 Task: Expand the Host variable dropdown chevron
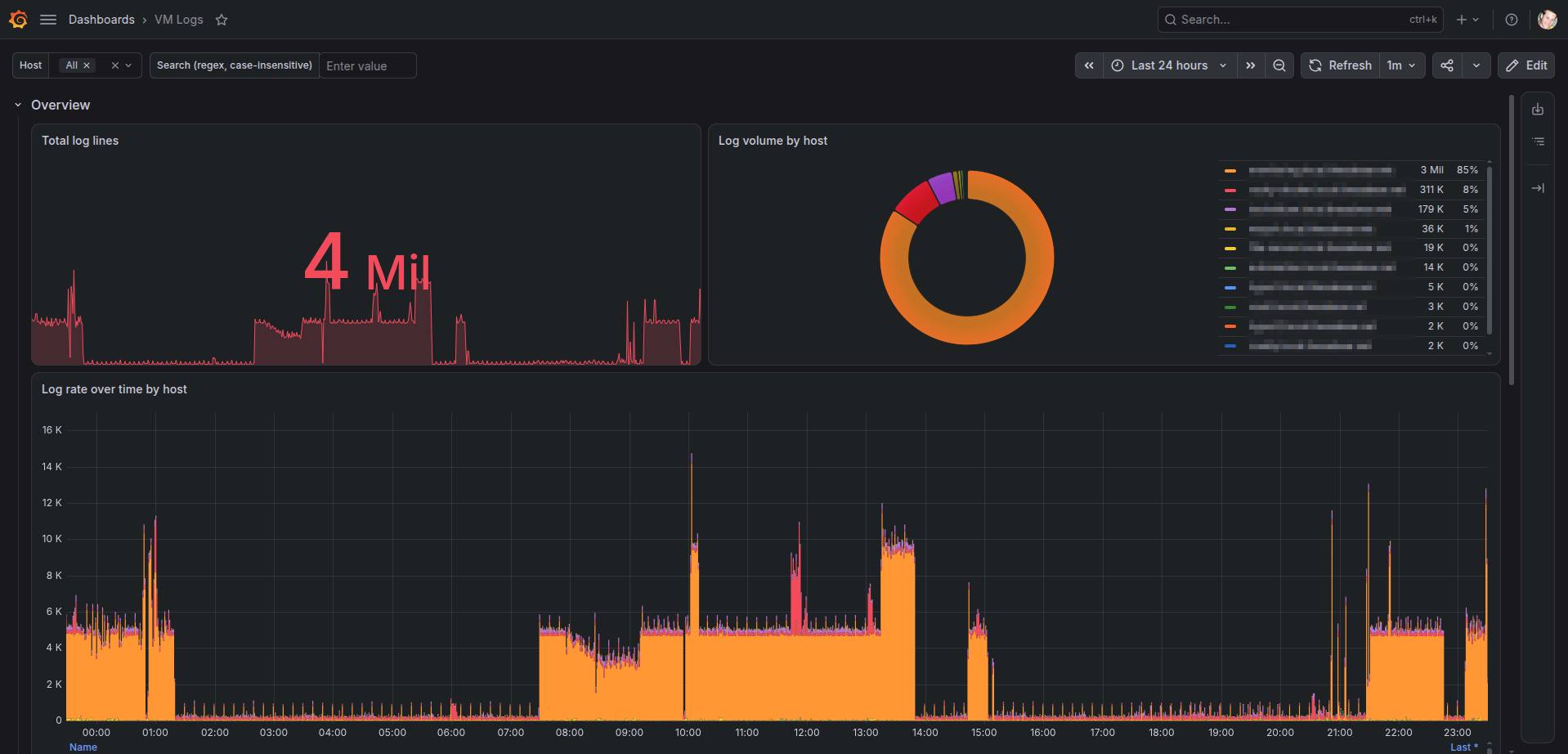[128, 65]
